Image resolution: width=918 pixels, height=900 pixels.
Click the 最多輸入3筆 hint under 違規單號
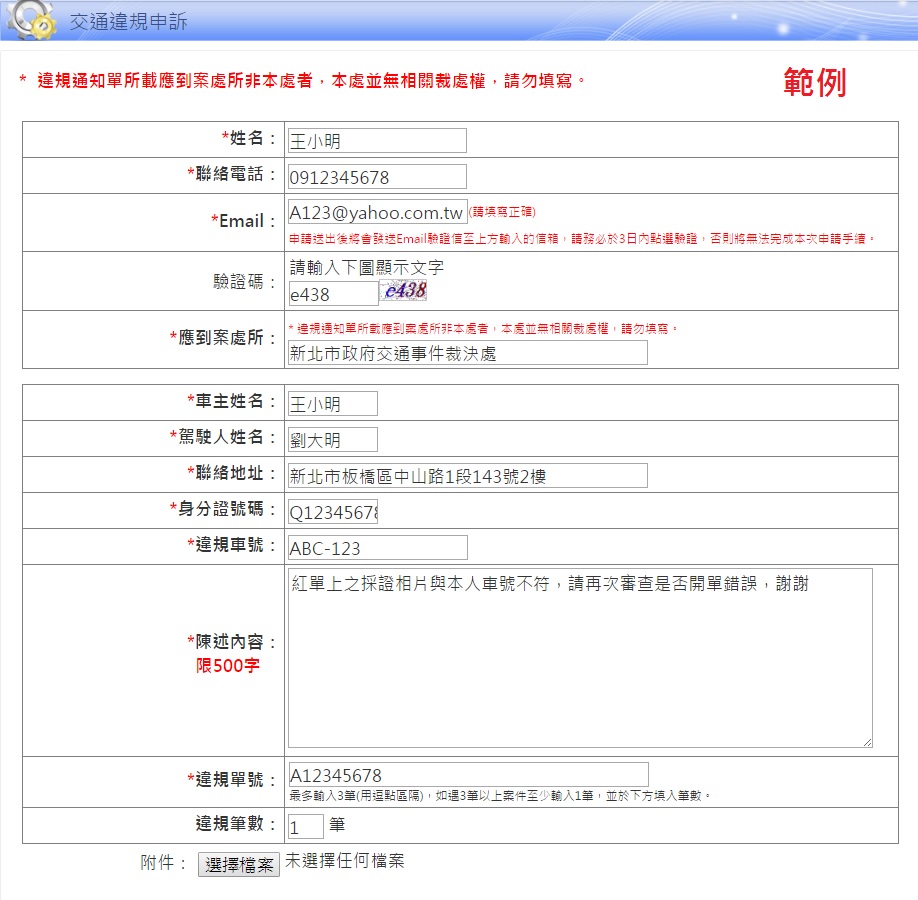pyautogui.click(x=500, y=795)
